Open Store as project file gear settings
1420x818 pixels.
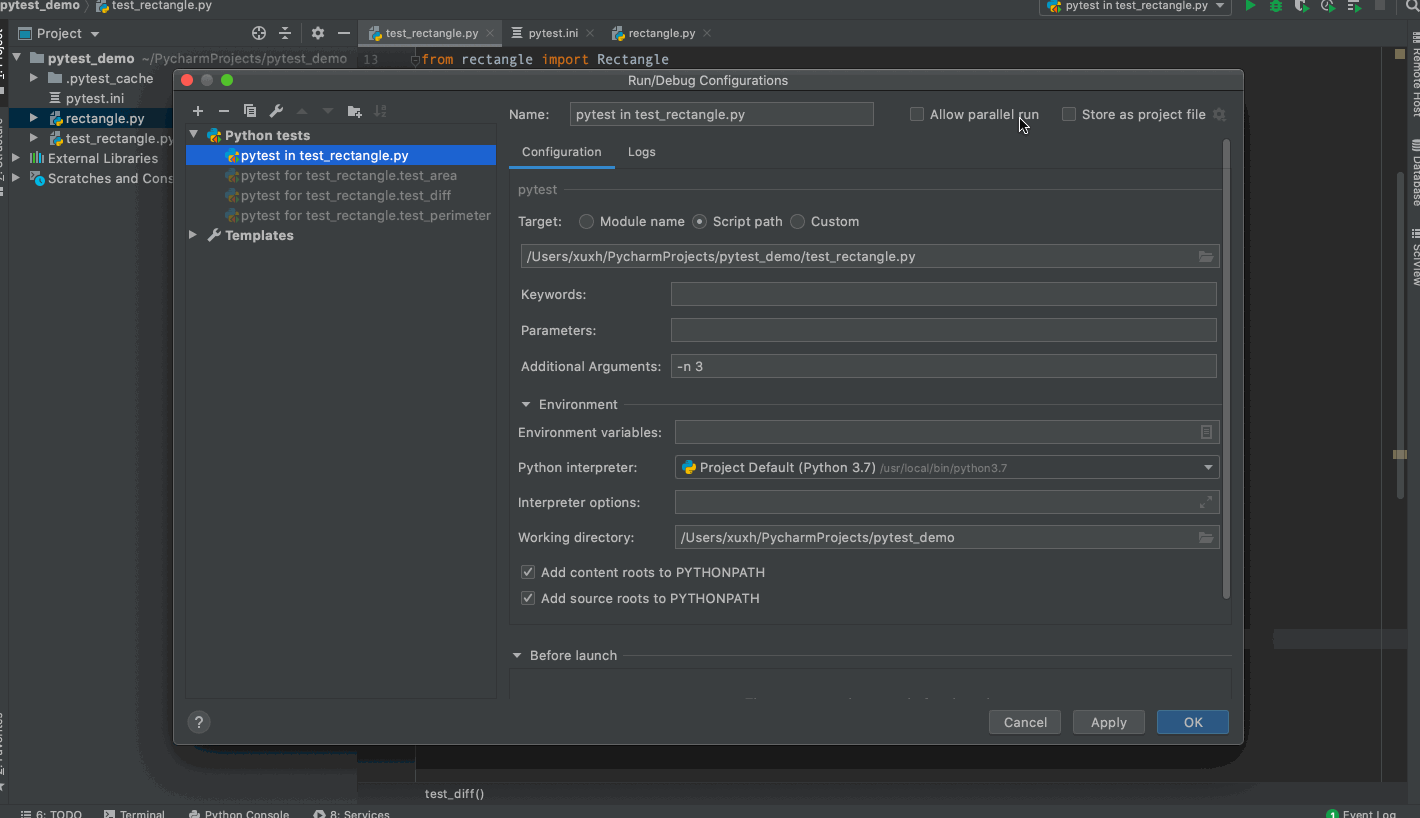[x=1219, y=115]
